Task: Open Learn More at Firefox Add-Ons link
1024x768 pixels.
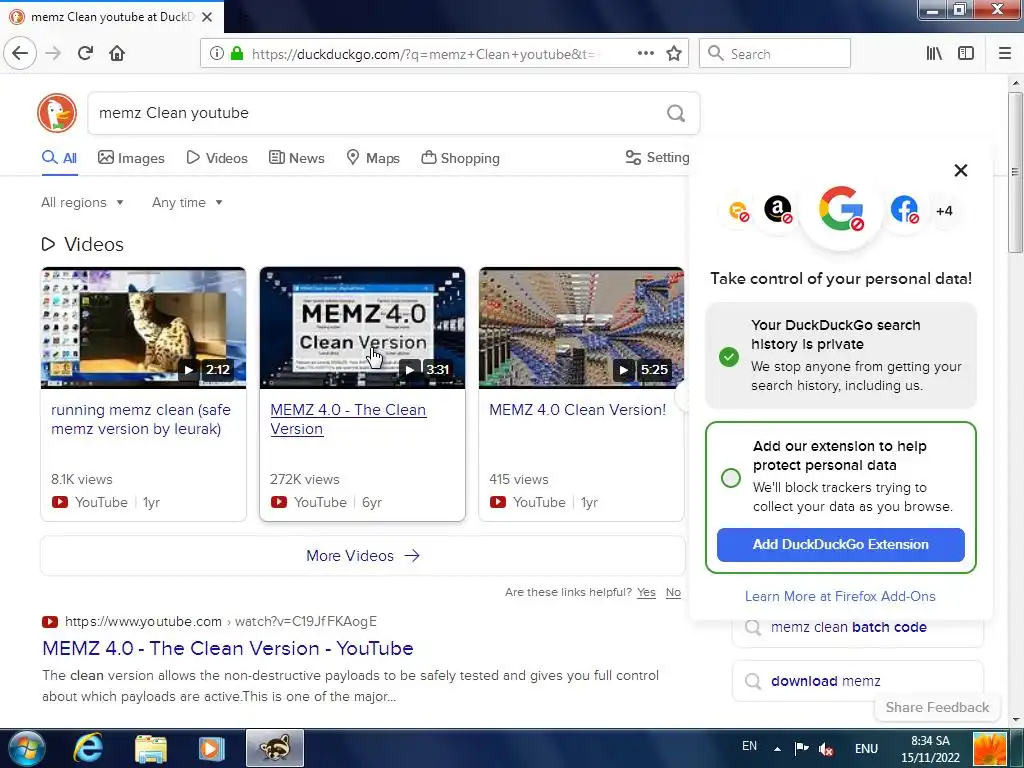Action: click(840, 596)
